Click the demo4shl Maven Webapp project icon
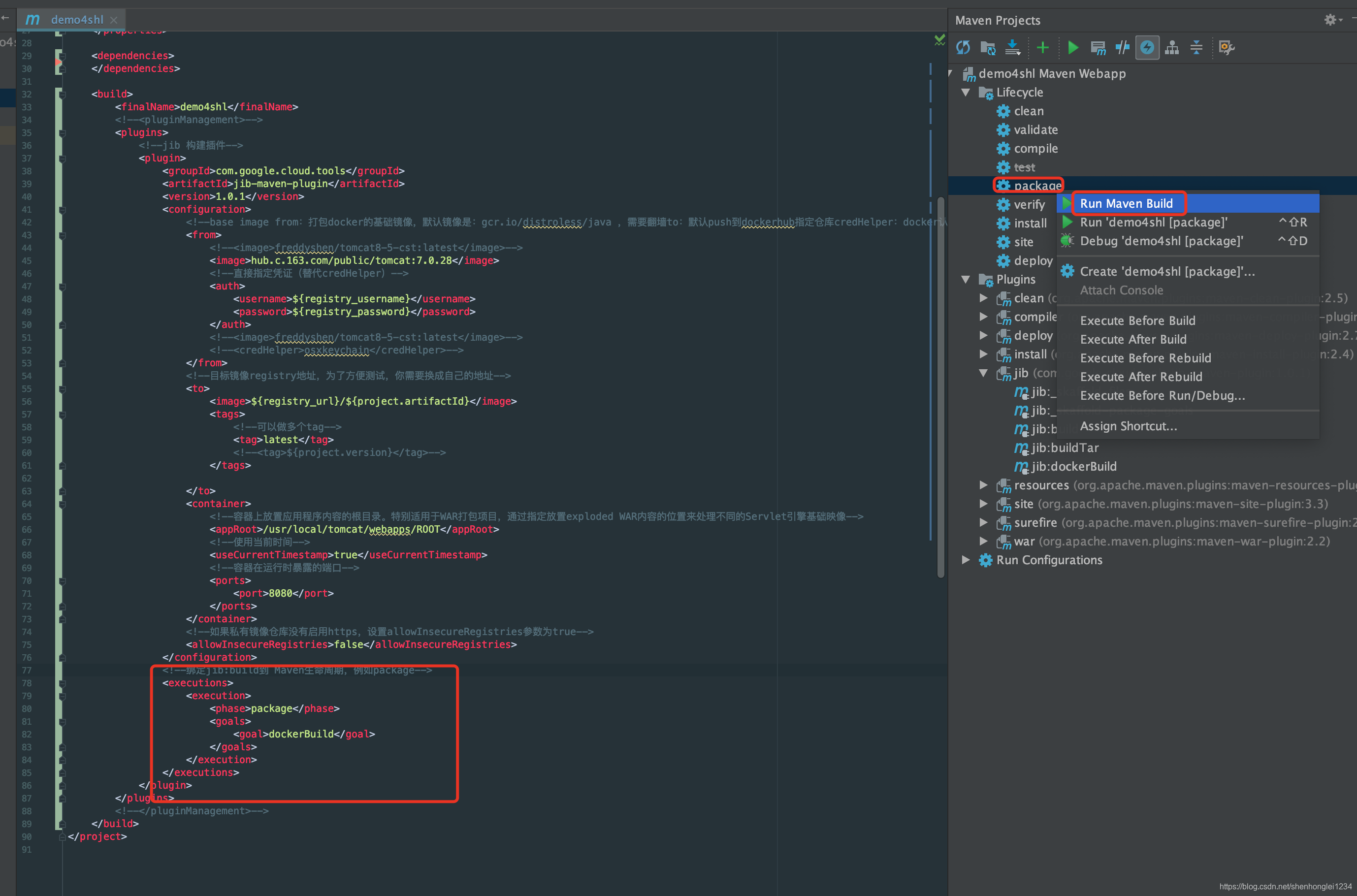1357x896 pixels. pyautogui.click(x=969, y=74)
